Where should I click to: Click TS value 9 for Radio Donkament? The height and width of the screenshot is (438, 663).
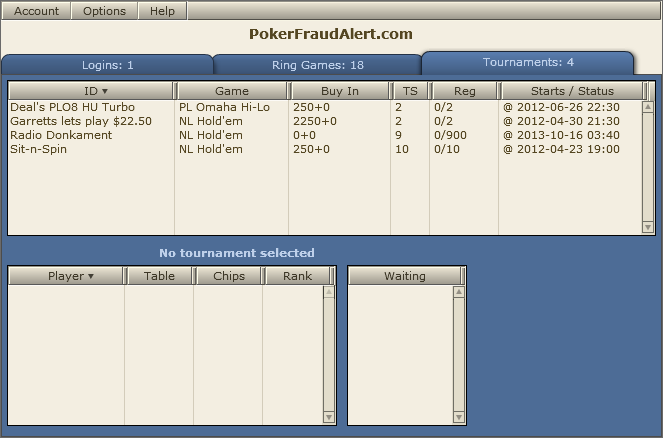398,135
